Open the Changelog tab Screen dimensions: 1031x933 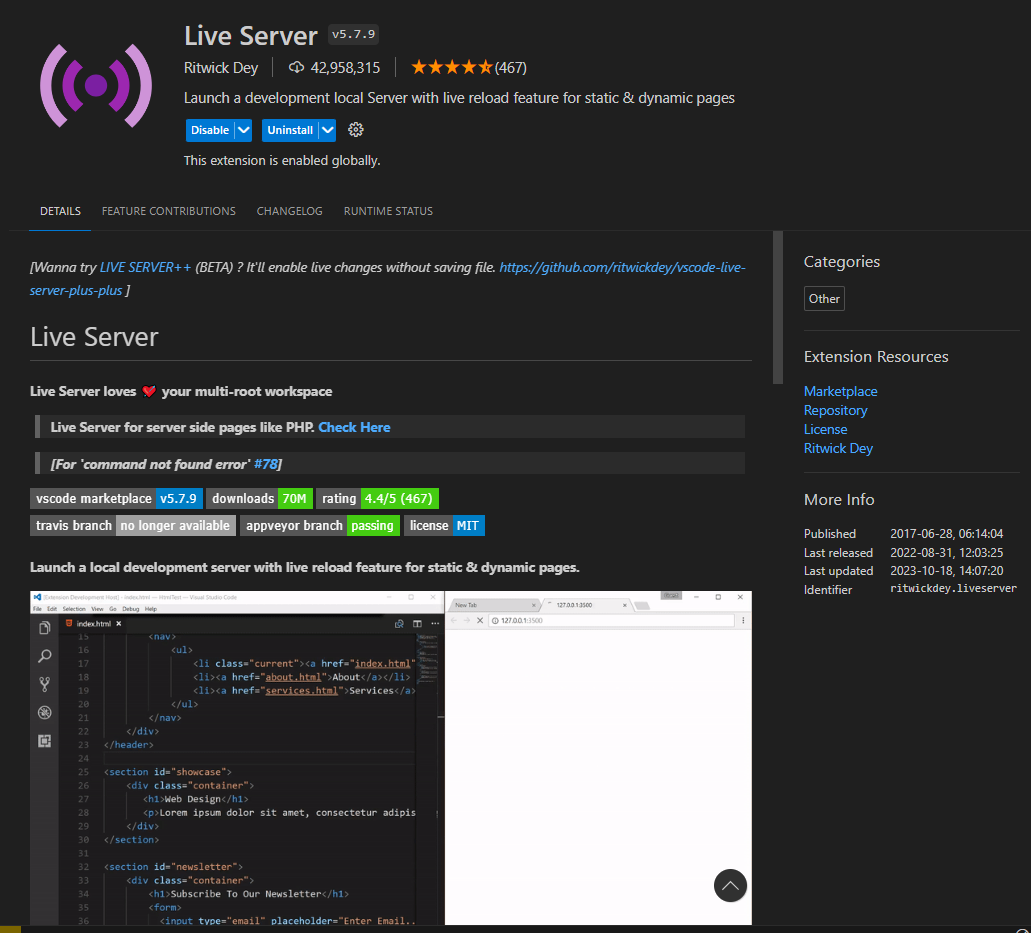coord(289,211)
